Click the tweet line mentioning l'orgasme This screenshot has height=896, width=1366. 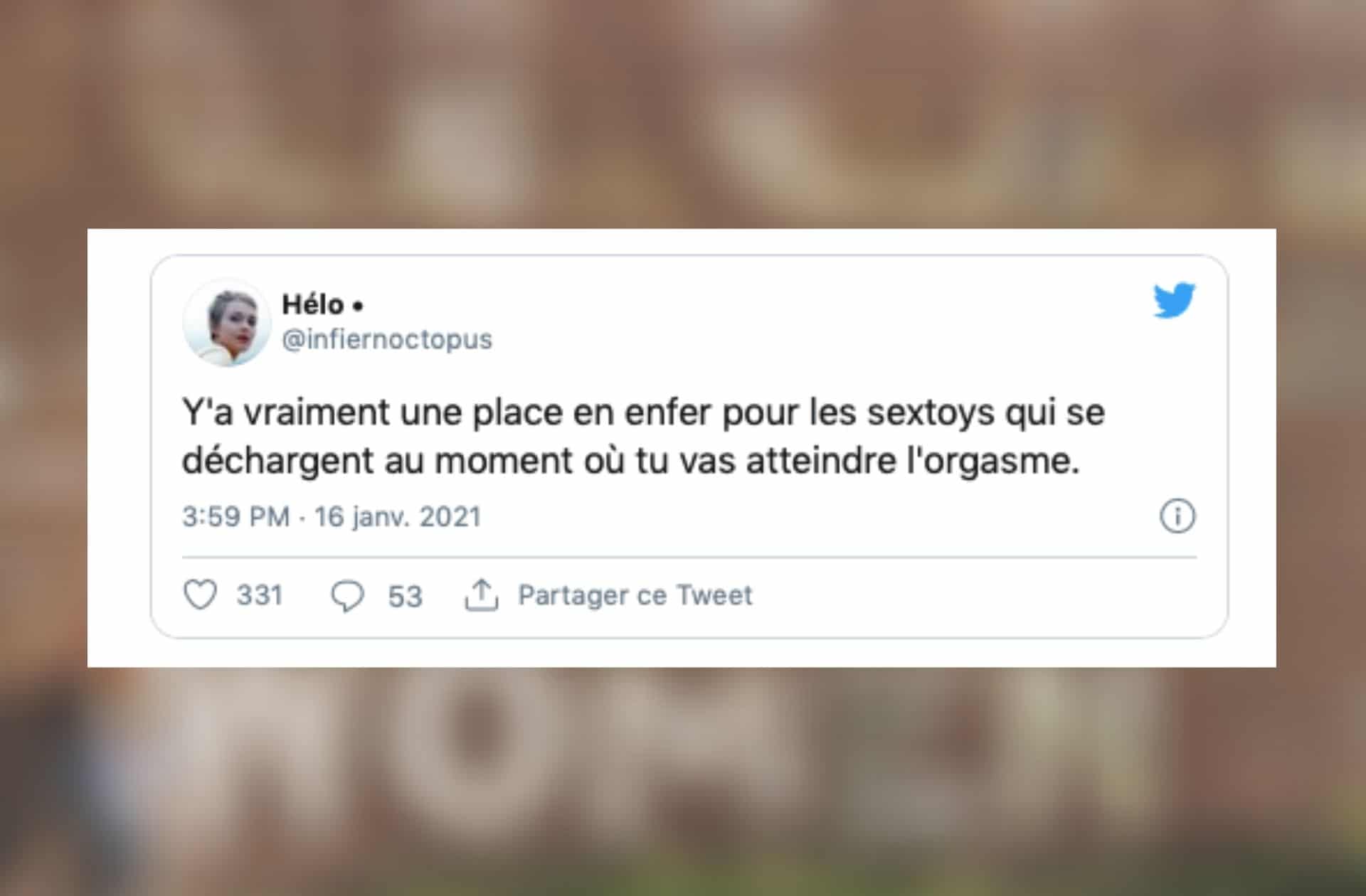[x=631, y=461]
